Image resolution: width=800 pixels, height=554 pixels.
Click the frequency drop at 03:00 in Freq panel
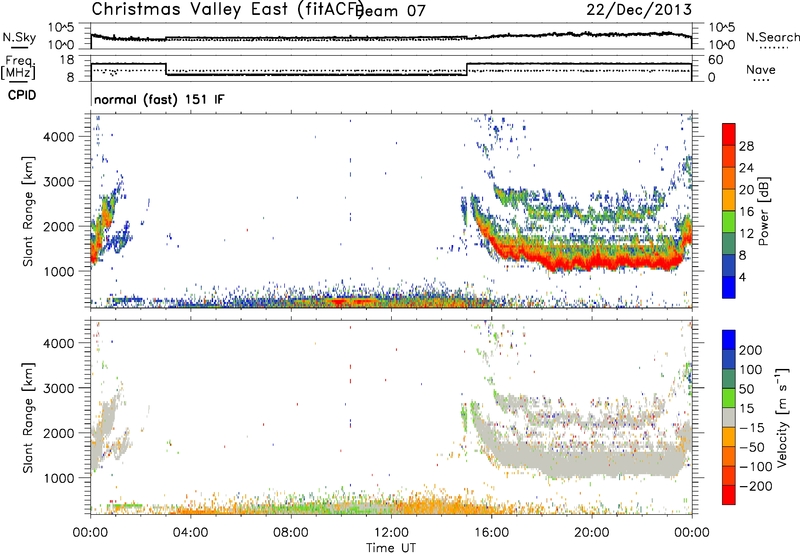[166, 69]
